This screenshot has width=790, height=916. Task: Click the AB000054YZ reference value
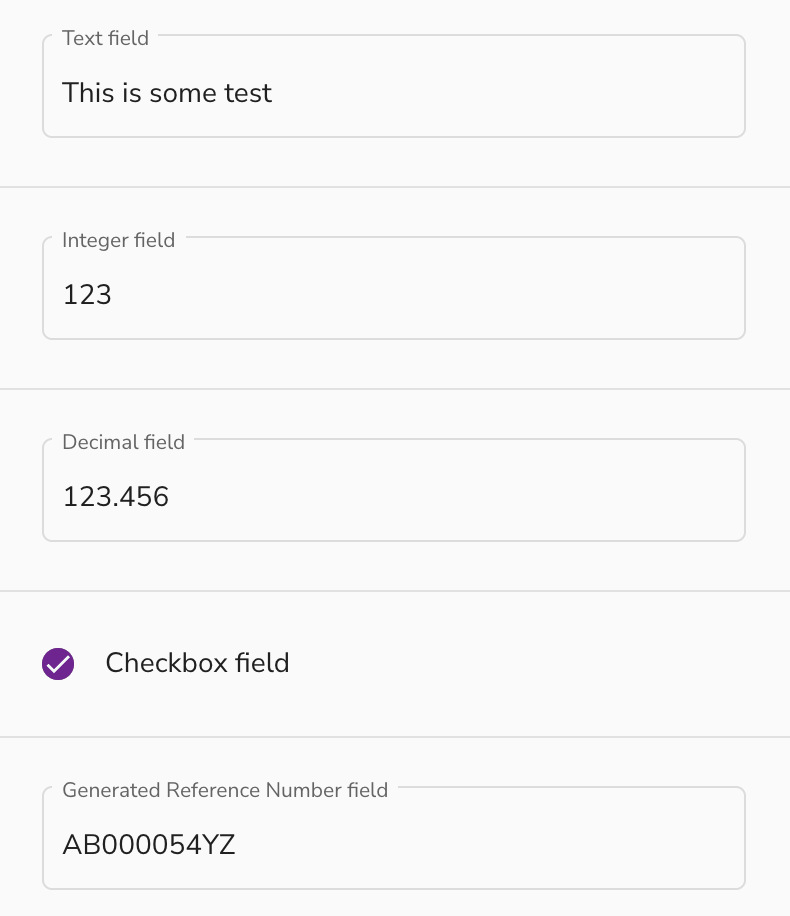tap(149, 845)
